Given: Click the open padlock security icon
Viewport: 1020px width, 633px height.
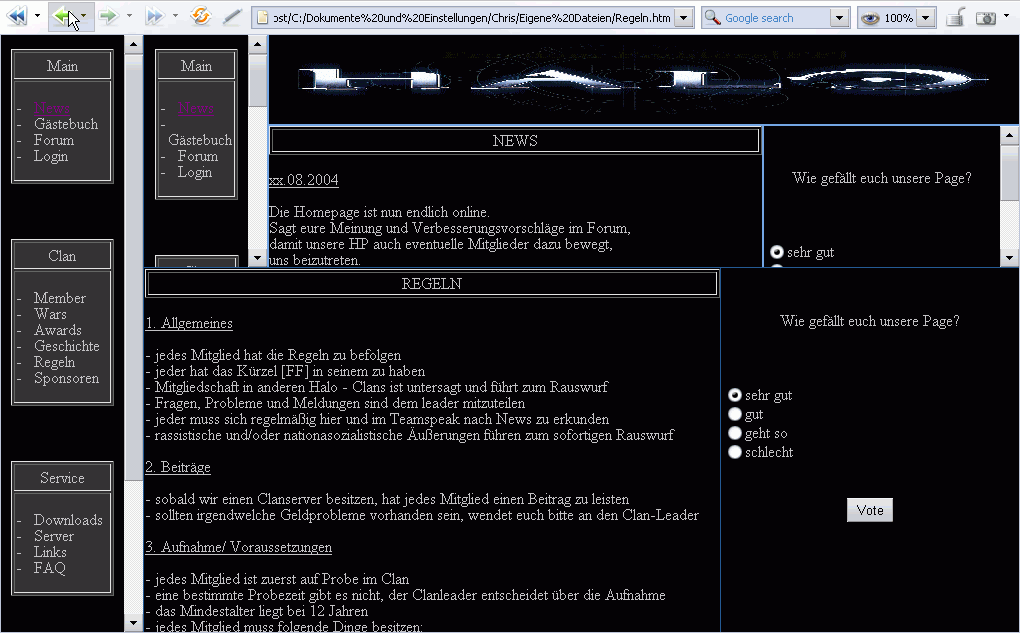Looking at the screenshot, I should (x=955, y=18).
